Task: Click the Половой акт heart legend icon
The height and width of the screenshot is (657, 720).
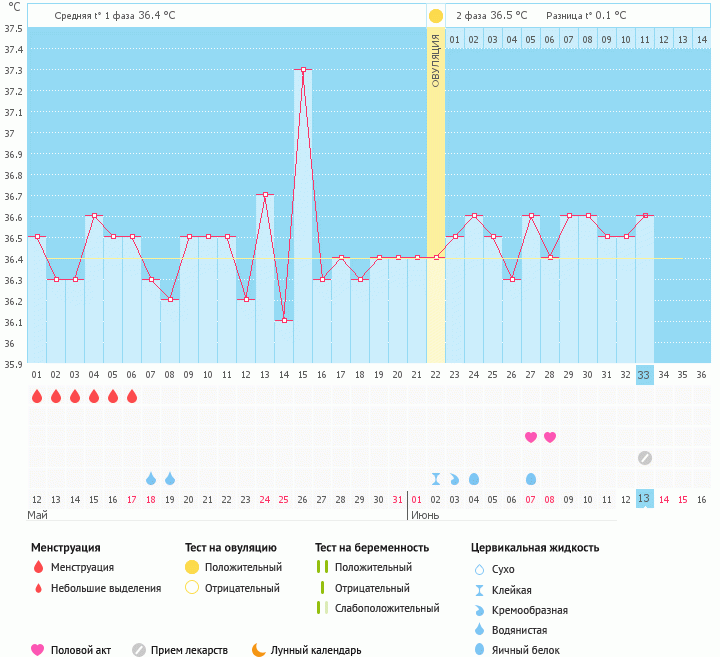Action: (38, 650)
